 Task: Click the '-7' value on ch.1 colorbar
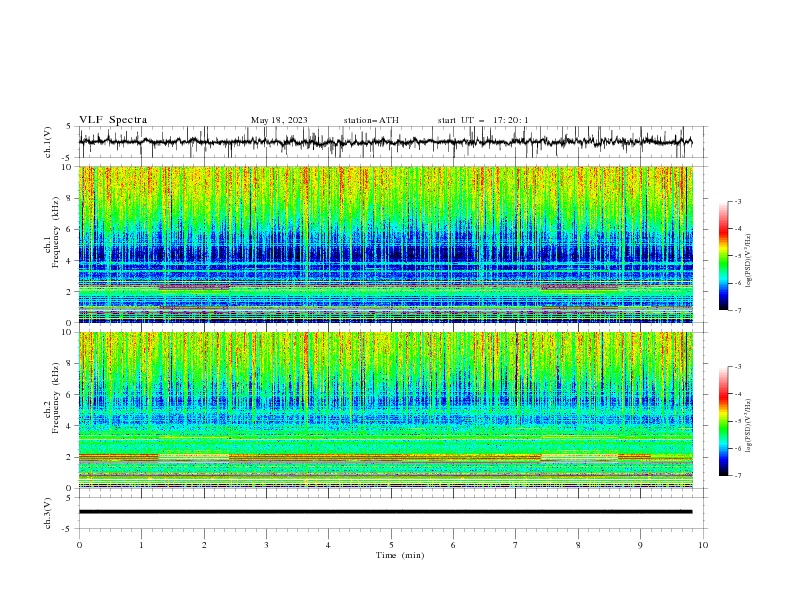(737, 310)
